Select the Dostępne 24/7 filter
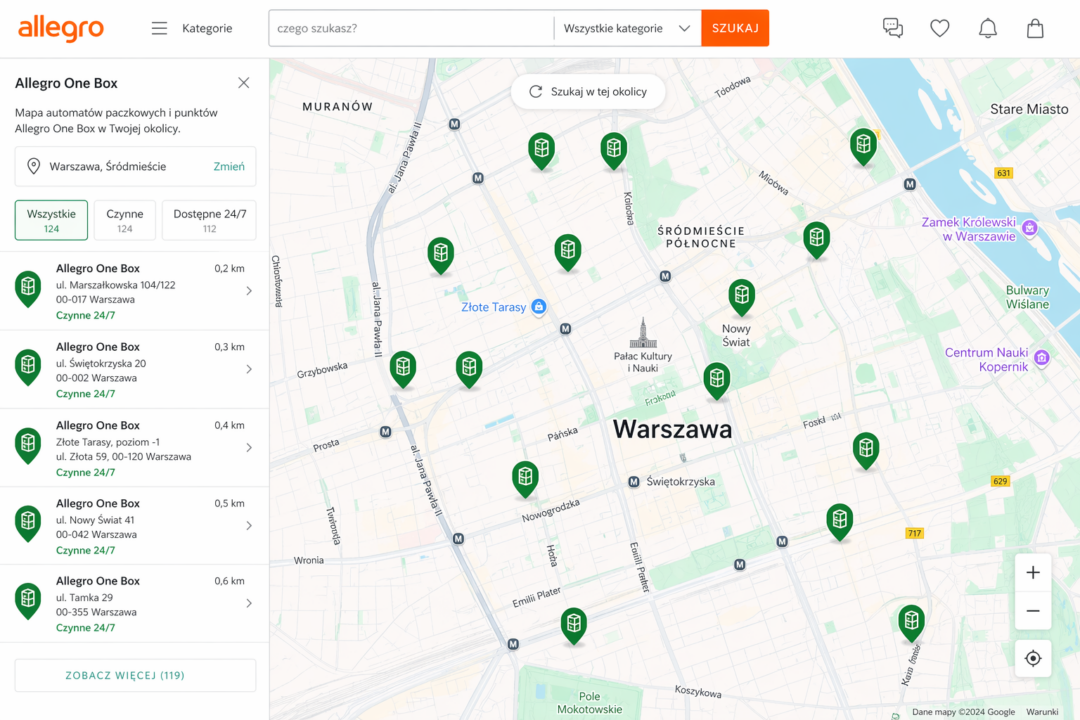1080x720 pixels. tap(209, 220)
